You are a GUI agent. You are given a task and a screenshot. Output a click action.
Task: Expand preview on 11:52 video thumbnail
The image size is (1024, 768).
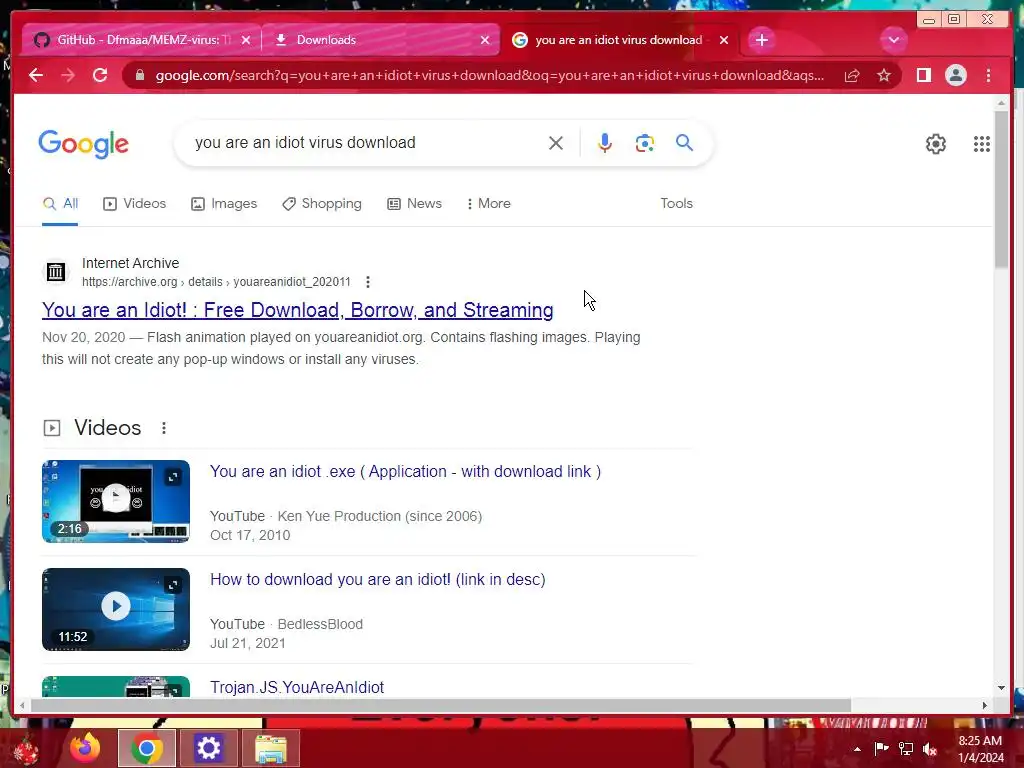pos(173,585)
